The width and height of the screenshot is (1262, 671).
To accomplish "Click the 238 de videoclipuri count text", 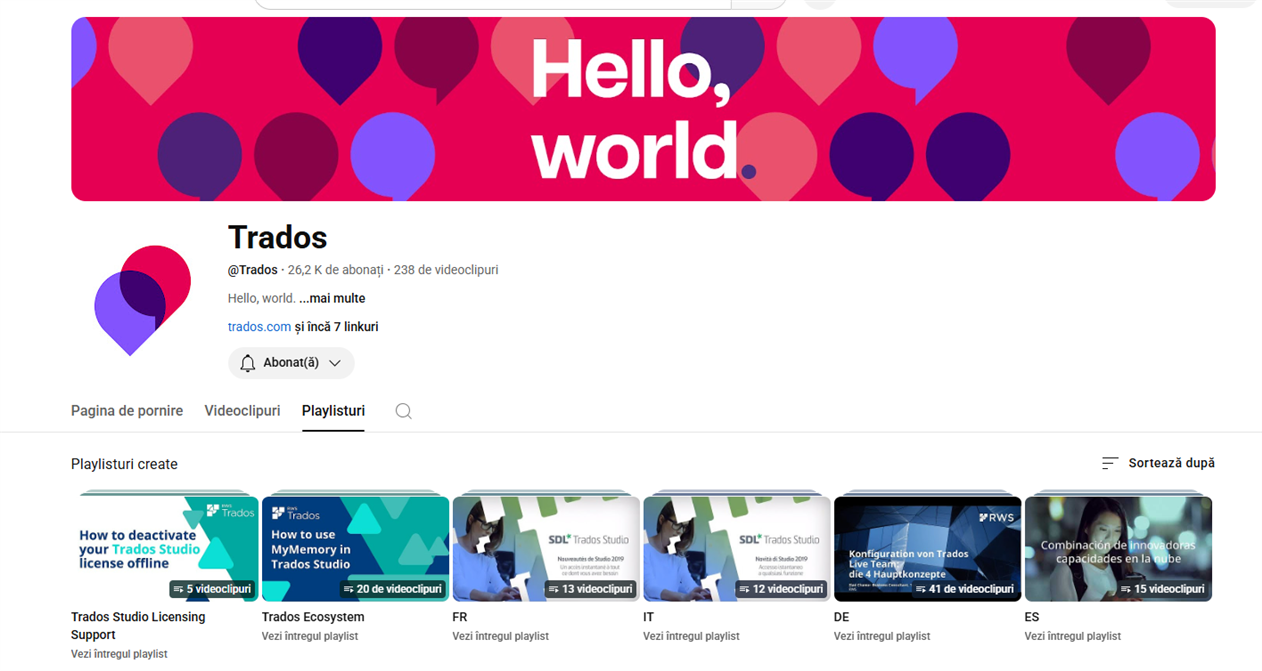I will pyautogui.click(x=446, y=270).
